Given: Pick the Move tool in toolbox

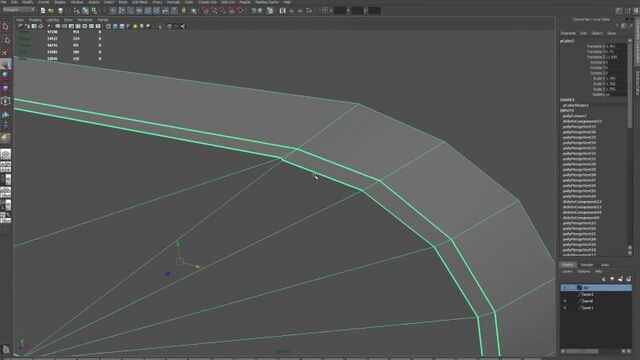Looking at the screenshot, I should pos(6,64).
